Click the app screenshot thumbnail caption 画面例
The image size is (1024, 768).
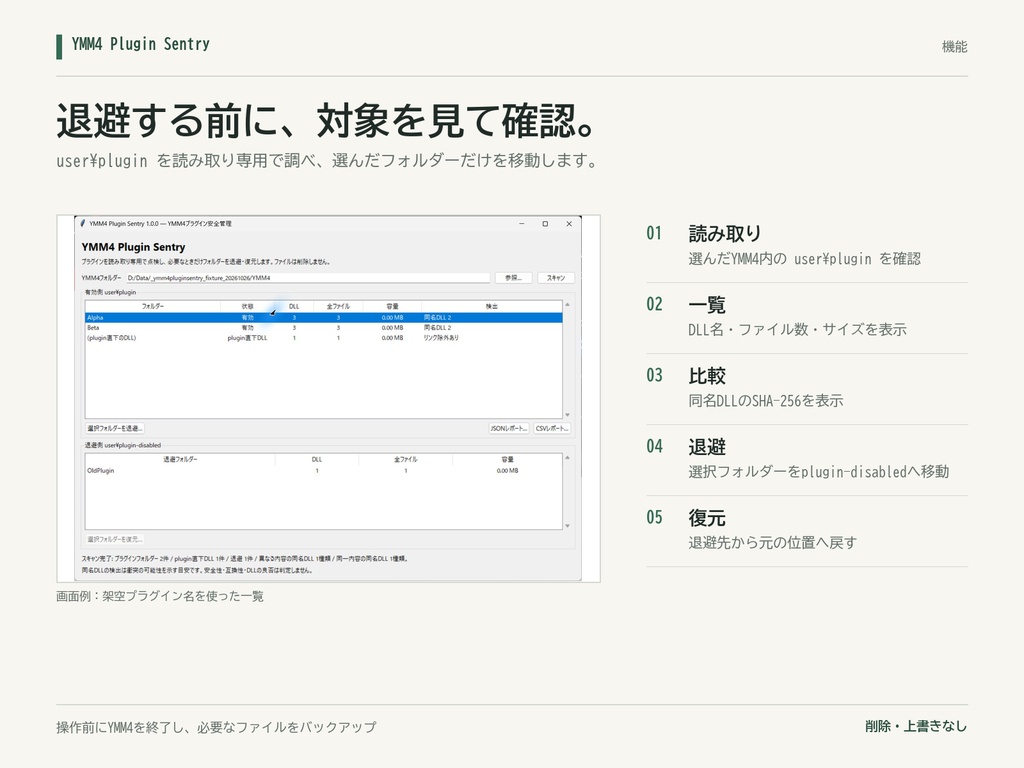[x=160, y=596]
